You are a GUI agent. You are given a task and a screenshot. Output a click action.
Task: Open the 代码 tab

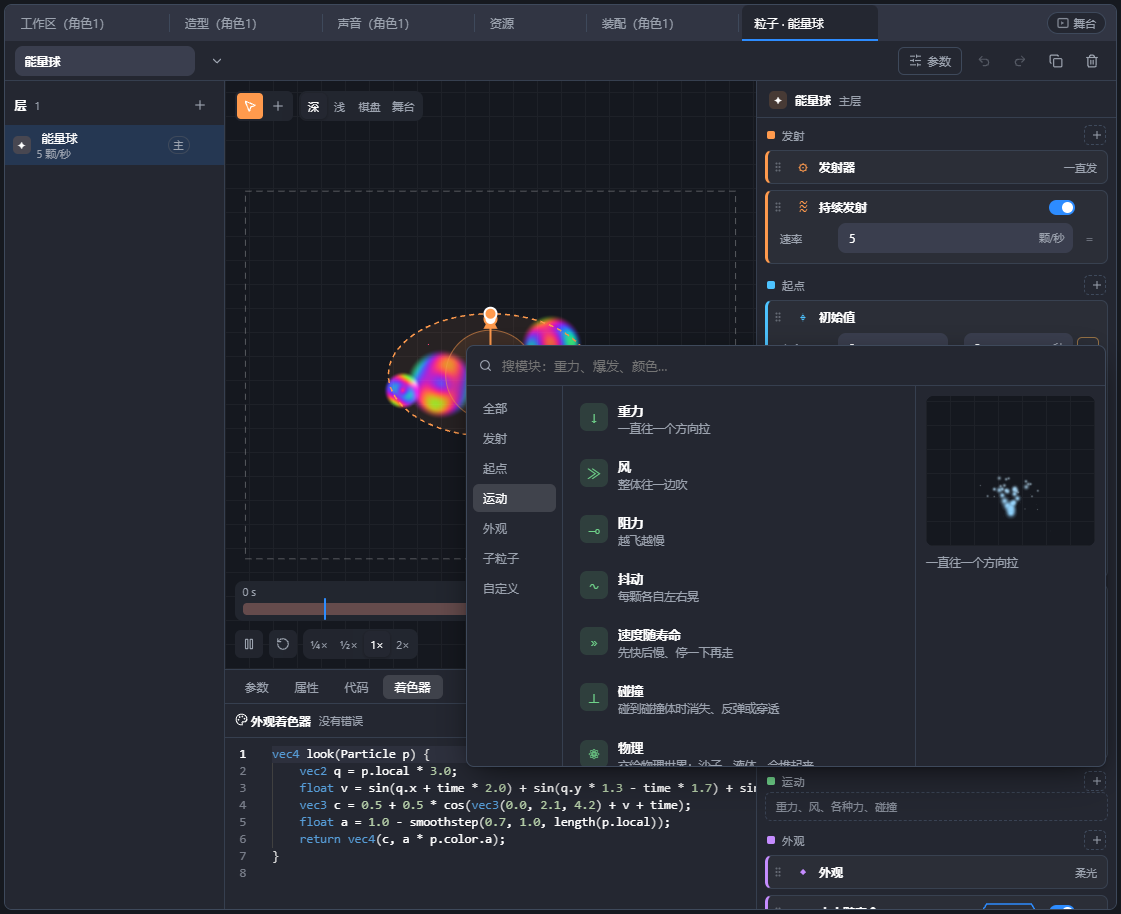[x=356, y=687]
